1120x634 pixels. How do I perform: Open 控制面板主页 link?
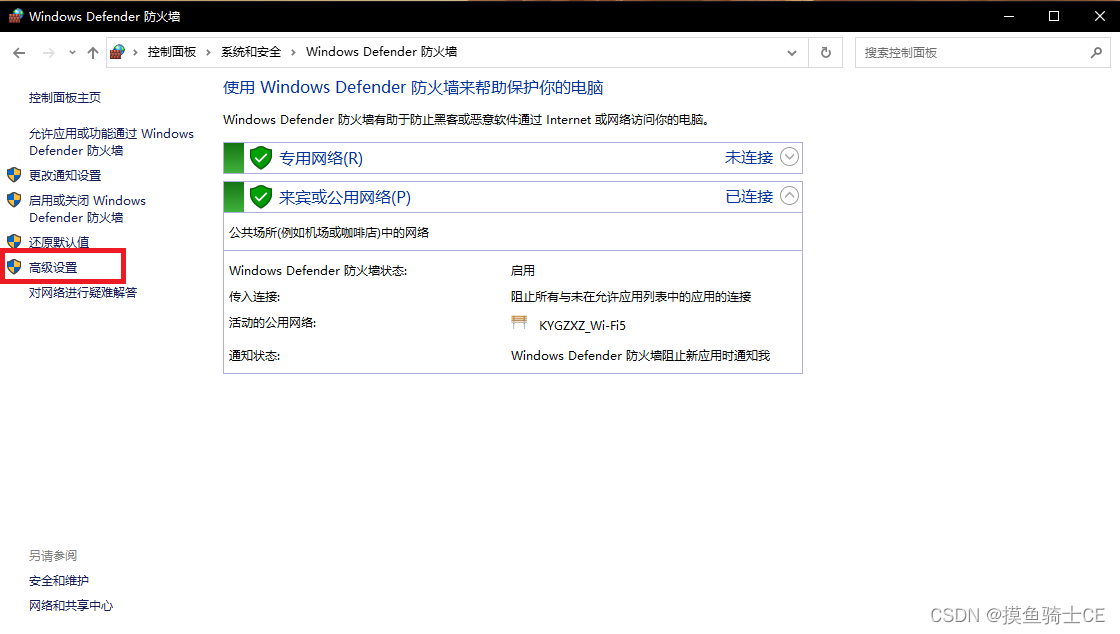pyautogui.click(x=65, y=98)
